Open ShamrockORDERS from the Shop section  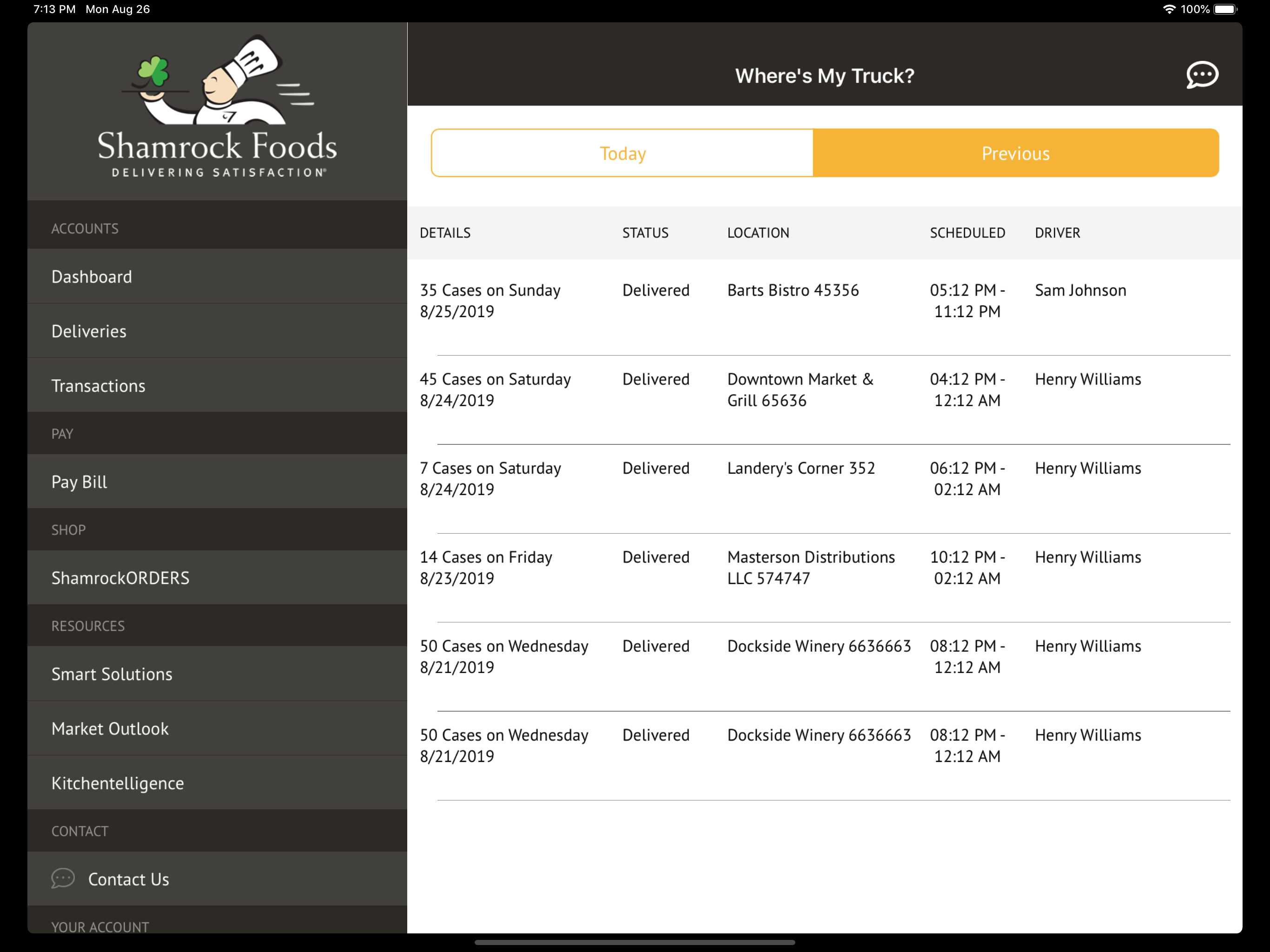coord(217,578)
